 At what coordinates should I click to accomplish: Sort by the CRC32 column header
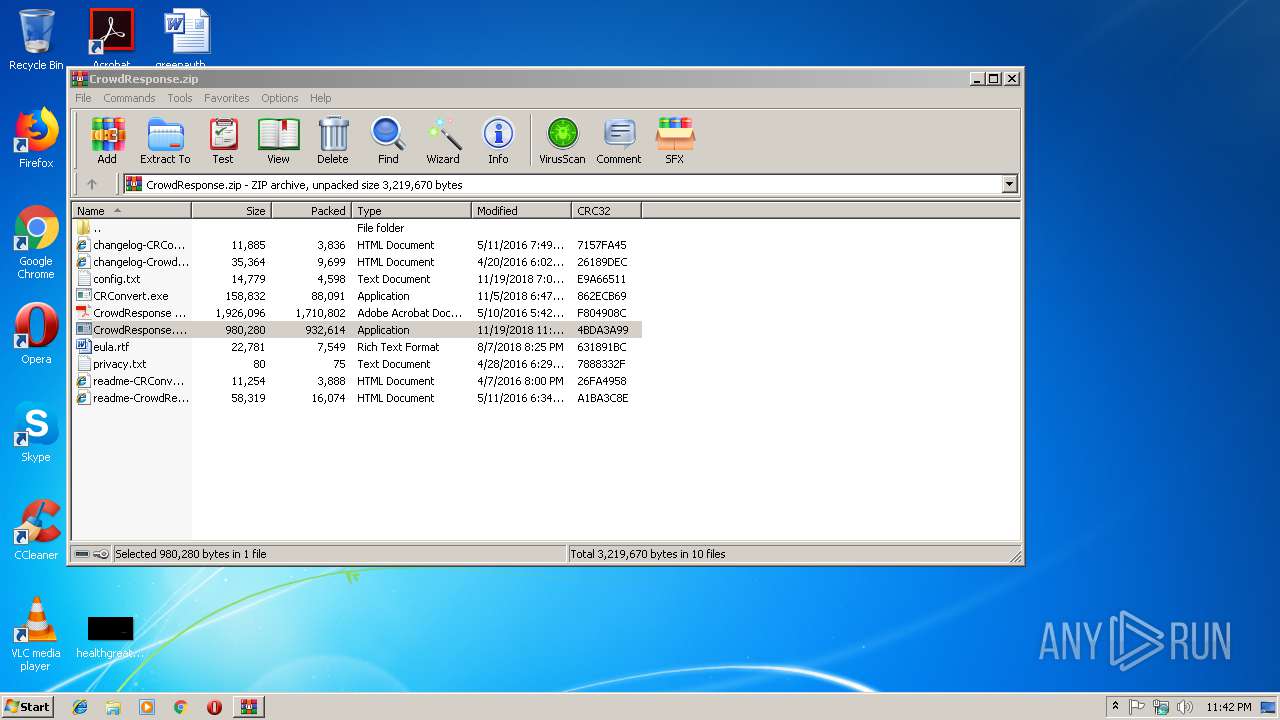tap(606, 211)
